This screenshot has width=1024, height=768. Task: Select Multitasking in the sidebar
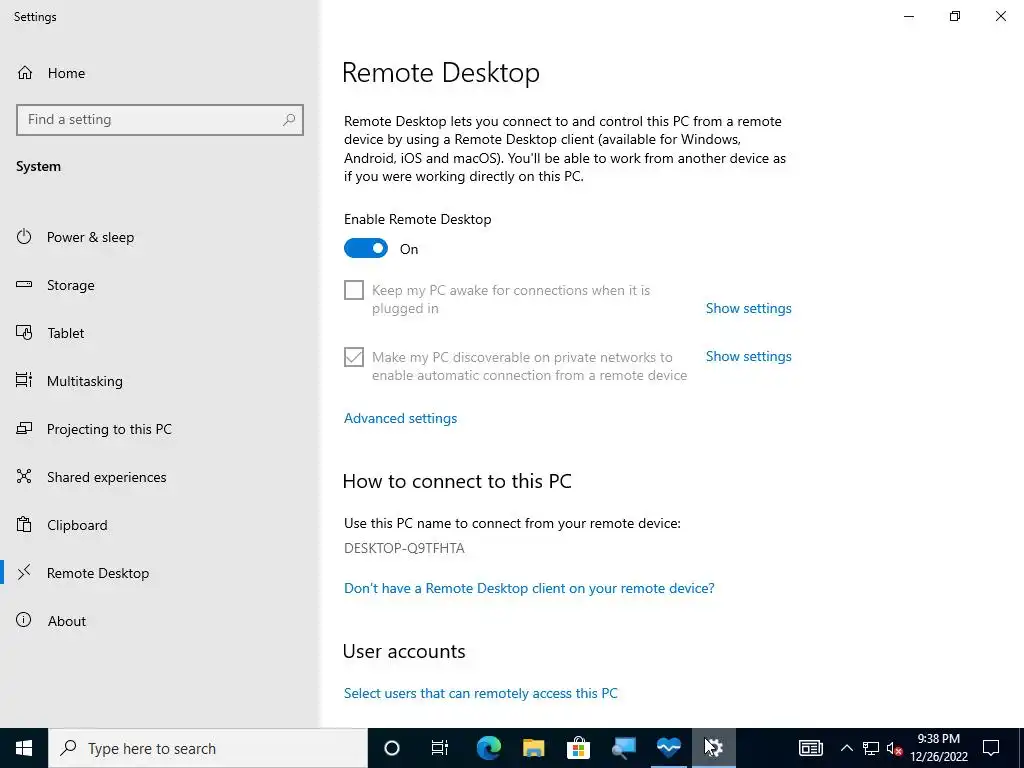coord(84,381)
